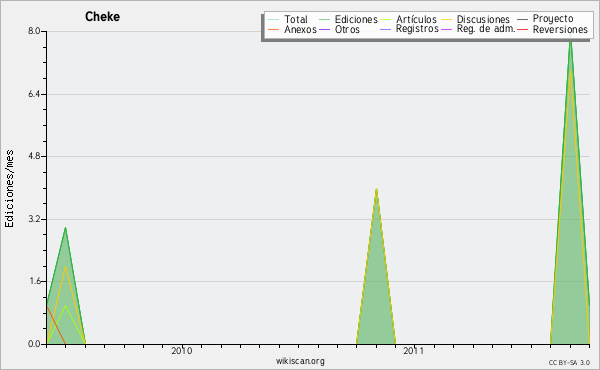Click the 2011 x-axis label
Image resolution: width=600 pixels, height=370 pixels.
coord(414,350)
